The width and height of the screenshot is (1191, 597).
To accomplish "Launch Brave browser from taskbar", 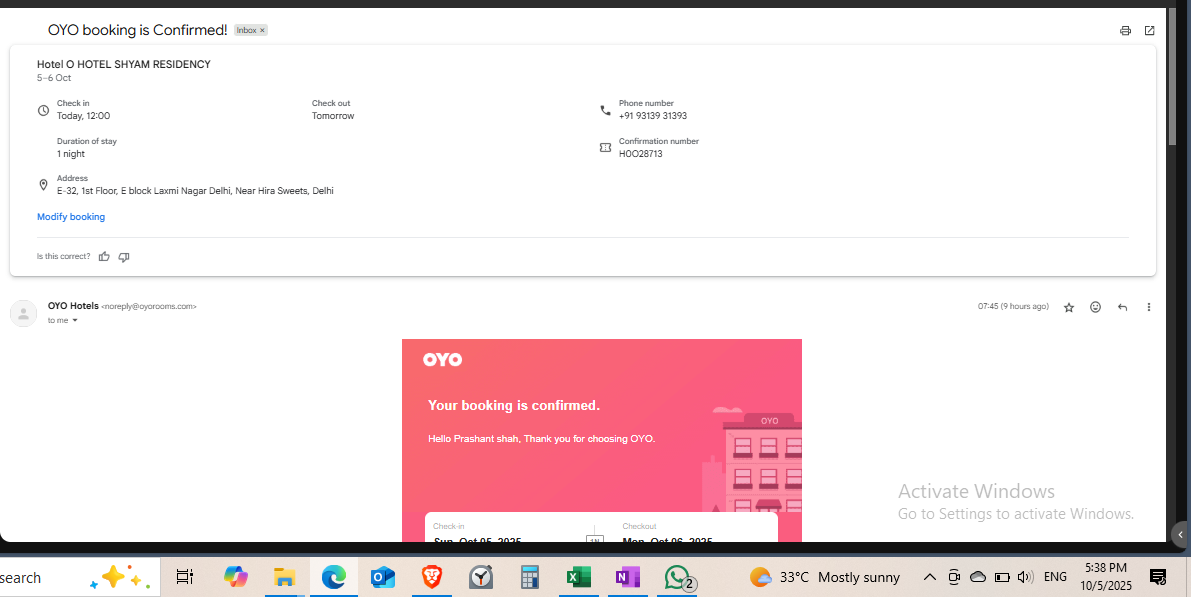I will [x=431, y=577].
